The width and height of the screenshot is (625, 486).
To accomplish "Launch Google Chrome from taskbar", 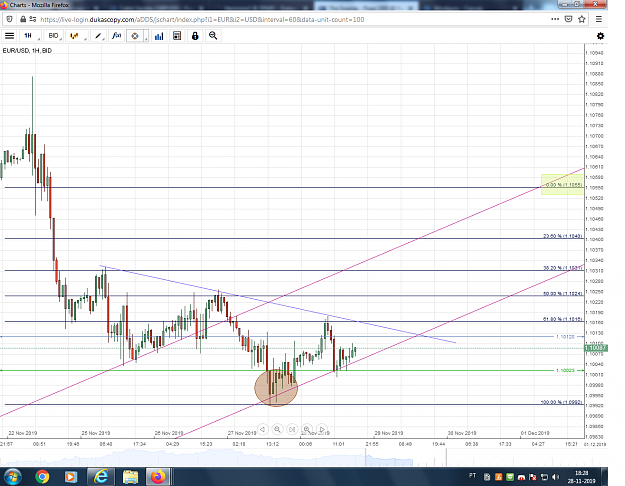I will click(x=42, y=476).
